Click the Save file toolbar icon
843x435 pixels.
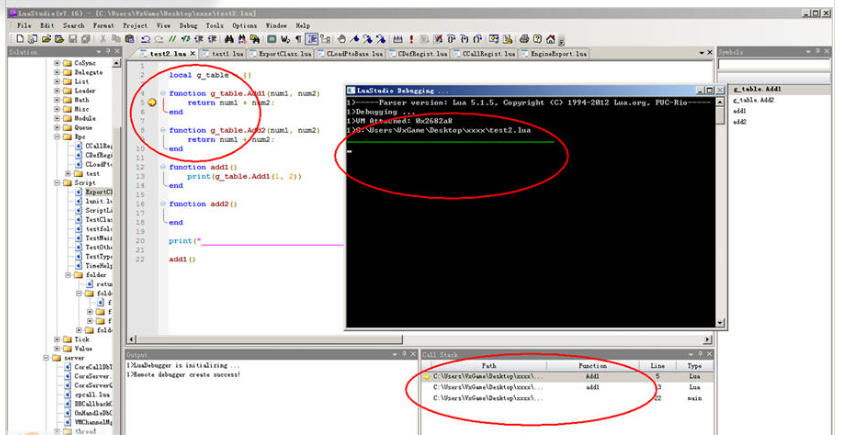click(73, 39)
